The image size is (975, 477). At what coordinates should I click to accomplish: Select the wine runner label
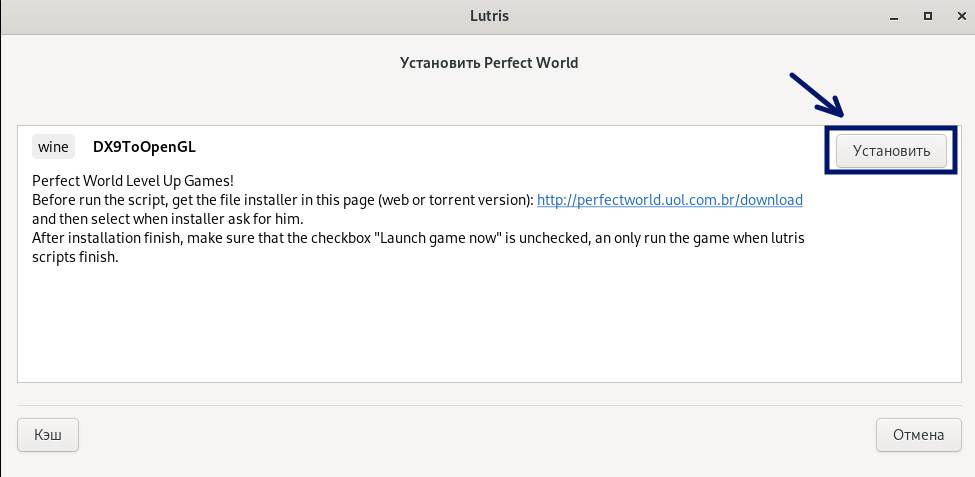53,147
